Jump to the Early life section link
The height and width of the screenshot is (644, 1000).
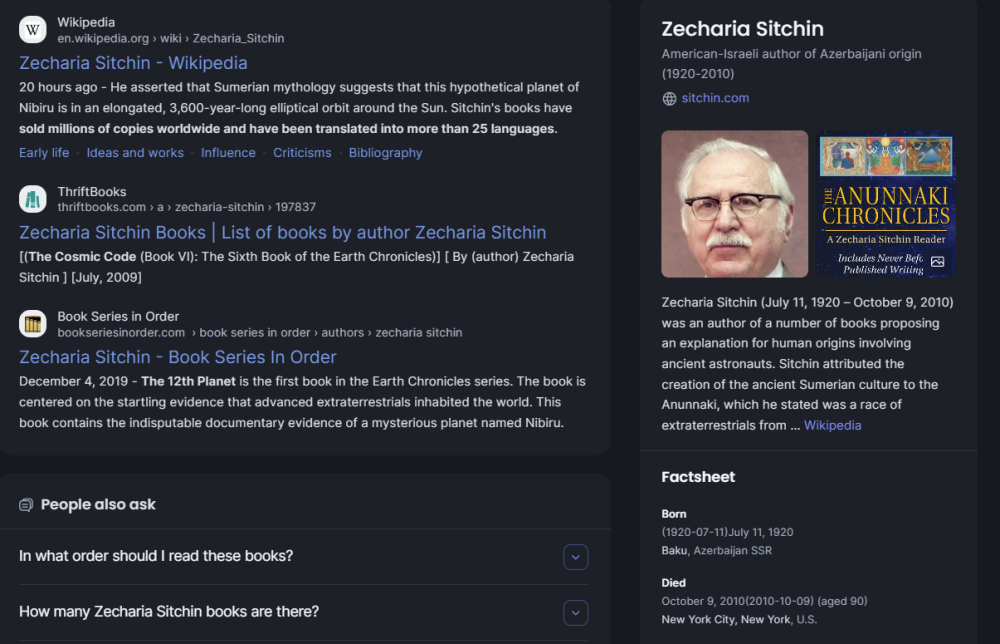(44, 153)
